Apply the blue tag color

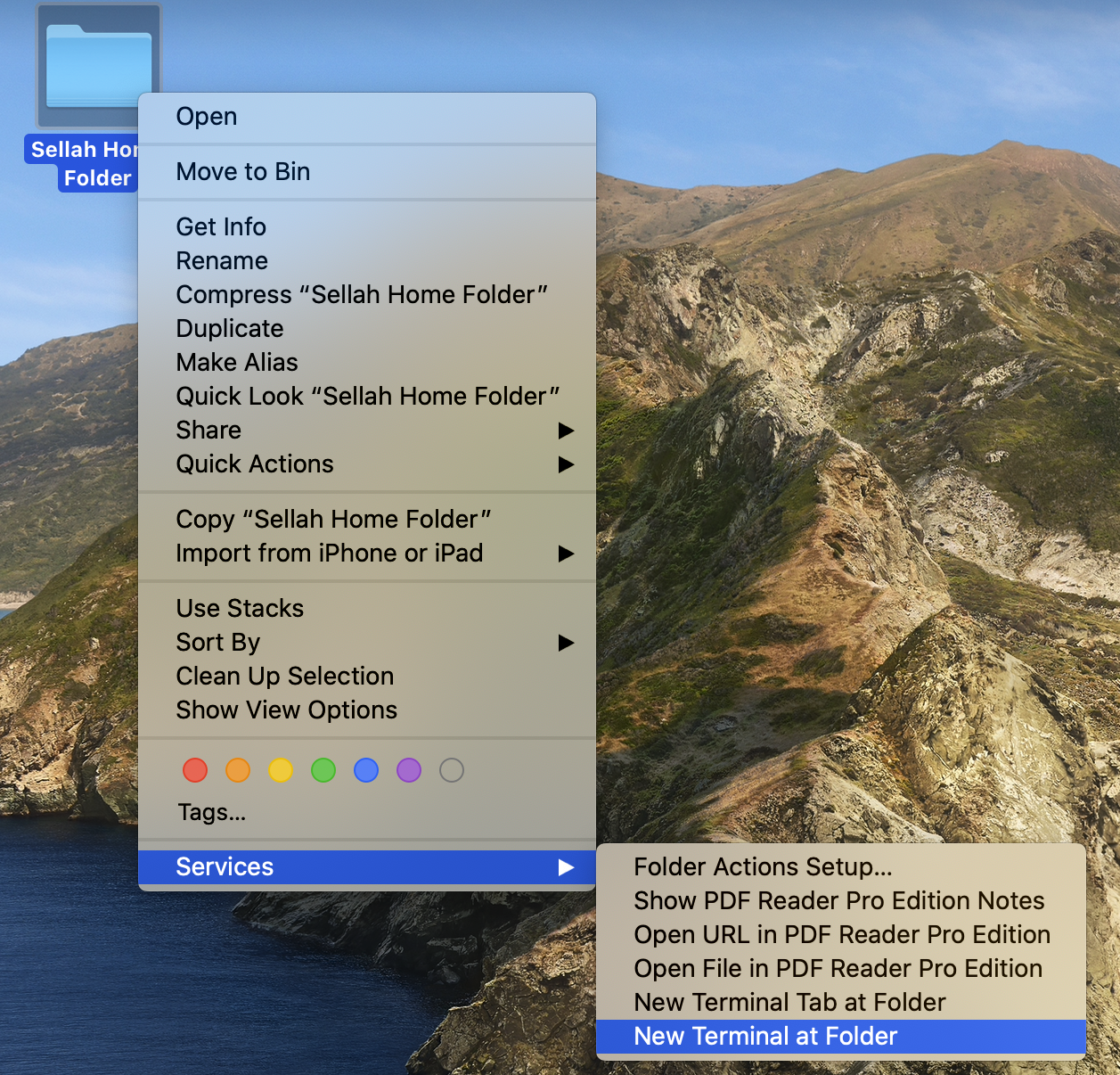[366, 770]
